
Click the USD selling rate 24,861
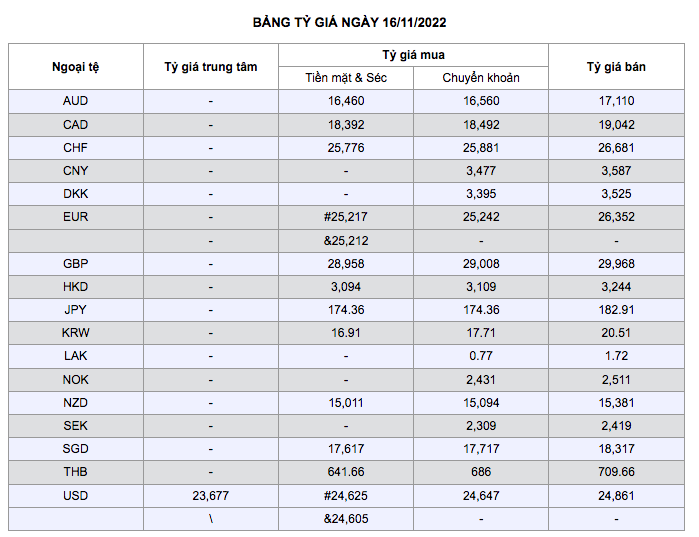(x=616, y=495)
